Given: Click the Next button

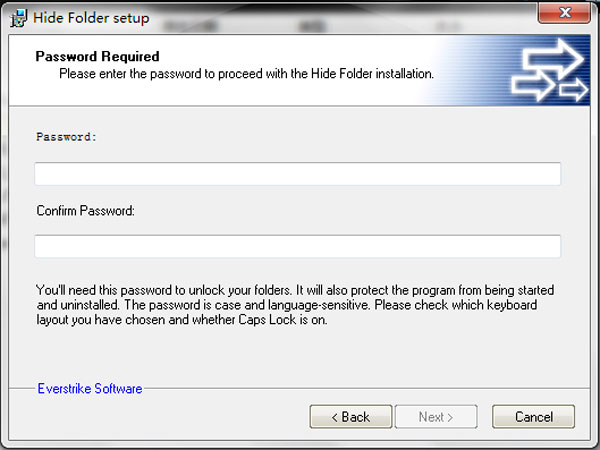Looking at the screenshot, I should tap(436, 417).
